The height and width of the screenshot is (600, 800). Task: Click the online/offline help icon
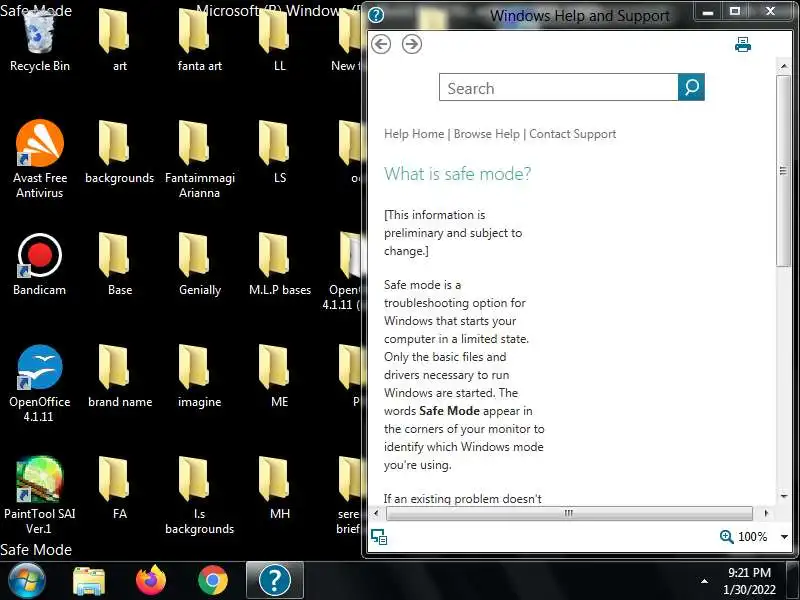(379, 537)
